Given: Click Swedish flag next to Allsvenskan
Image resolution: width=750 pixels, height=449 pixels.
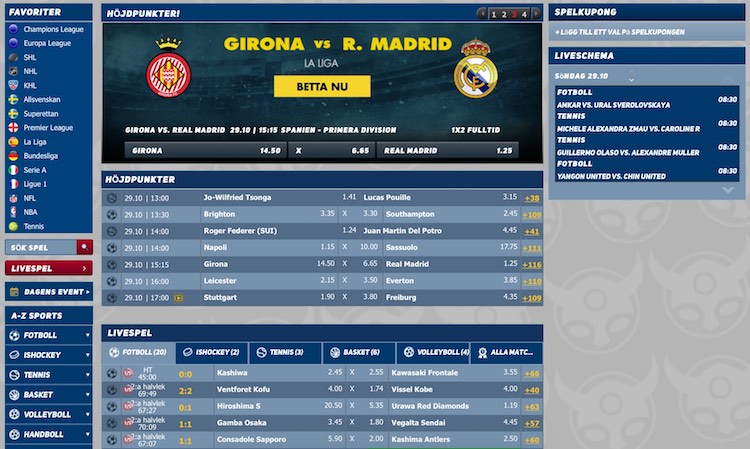Looking at the screenshot, I should click(x=13, y=99).
